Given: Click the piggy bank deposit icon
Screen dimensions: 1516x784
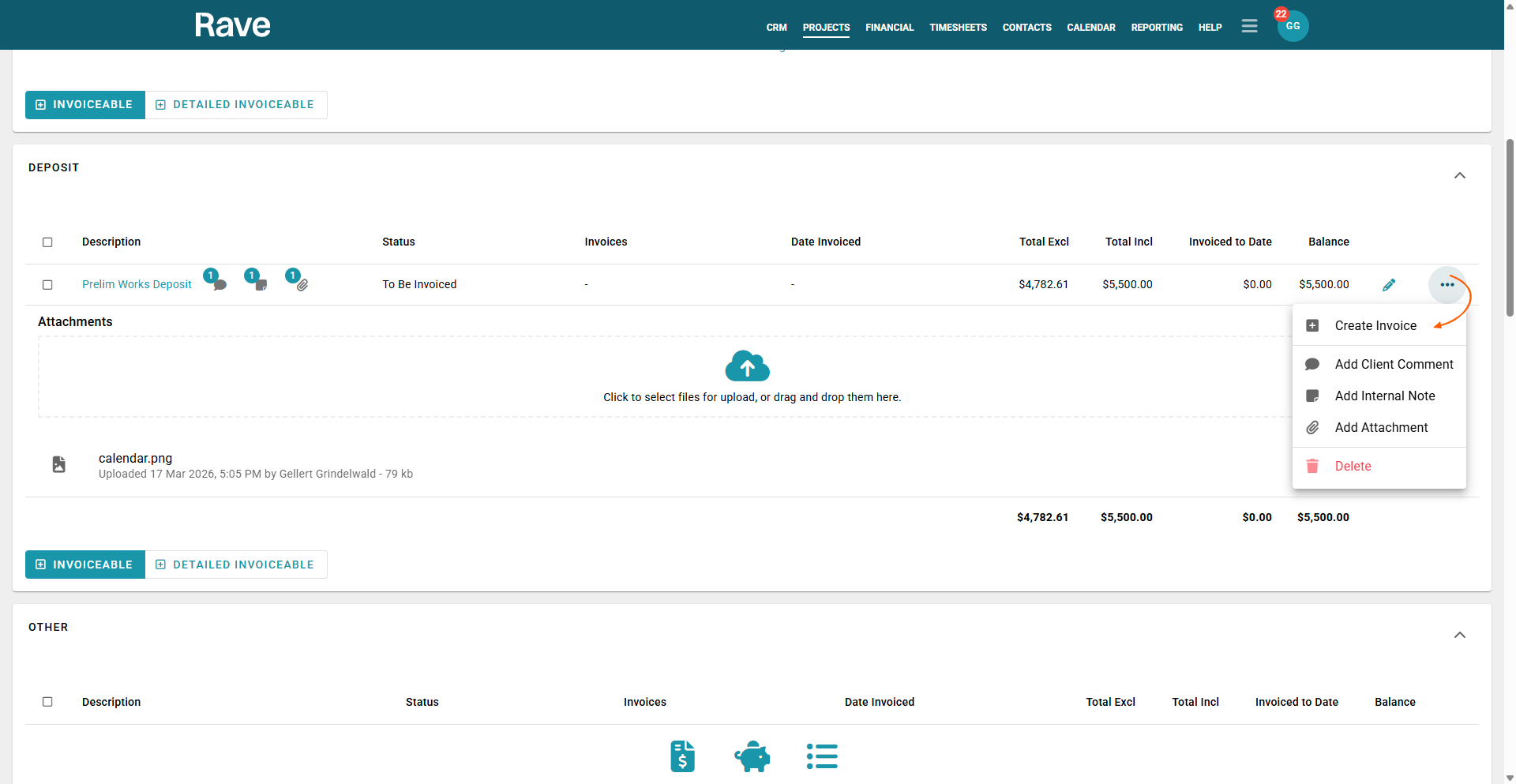Looking at the screenshot, I should [752, 756].
